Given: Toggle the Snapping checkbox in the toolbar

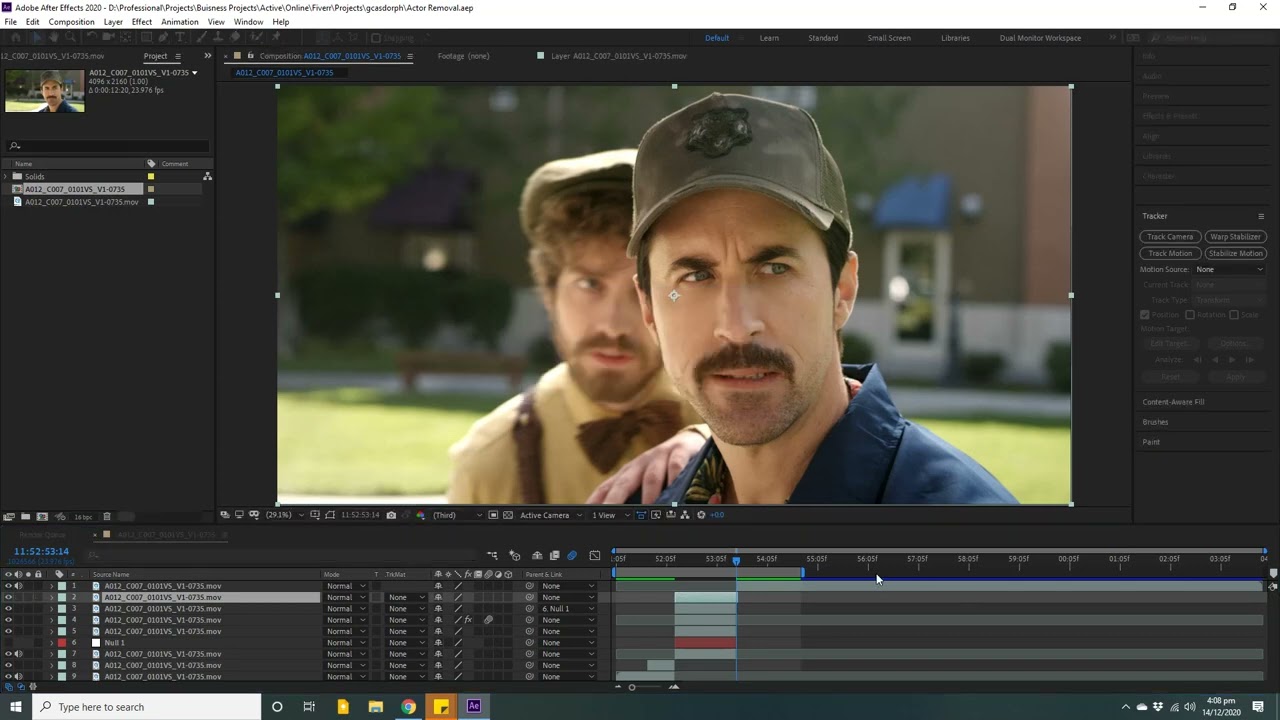Looking at the screenshot, I should (x=377, y=38).
